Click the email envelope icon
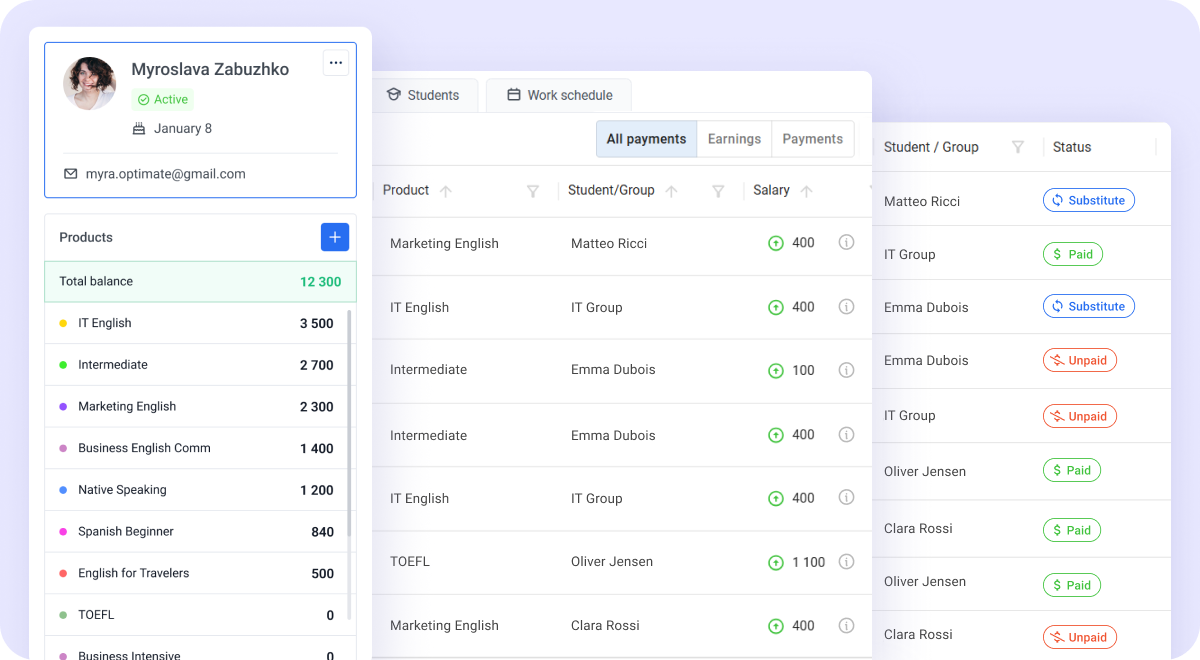1200x660 pixels. click(x=71, y=173)
